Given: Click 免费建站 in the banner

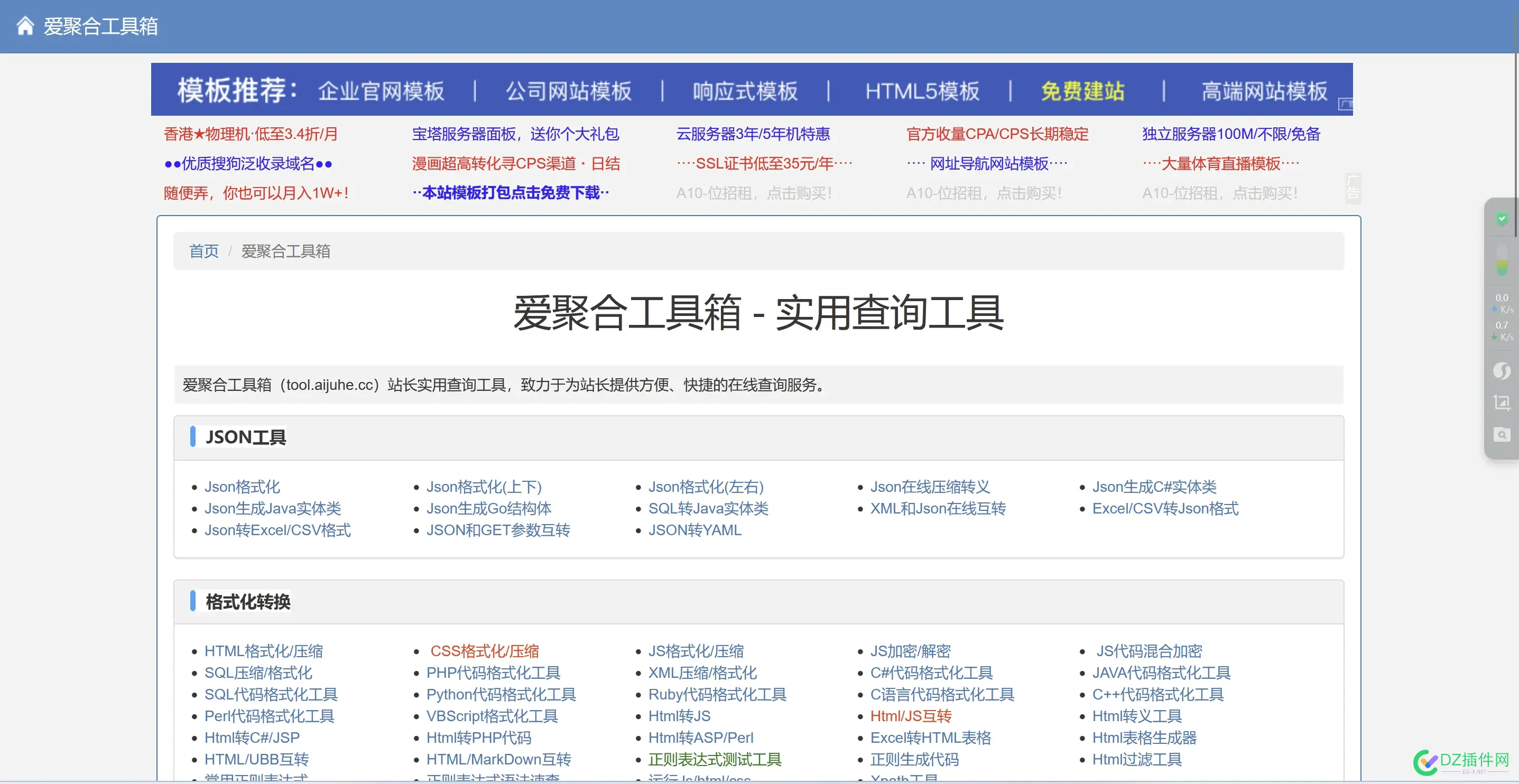Looking at the screenshot, I should 1082,91.
